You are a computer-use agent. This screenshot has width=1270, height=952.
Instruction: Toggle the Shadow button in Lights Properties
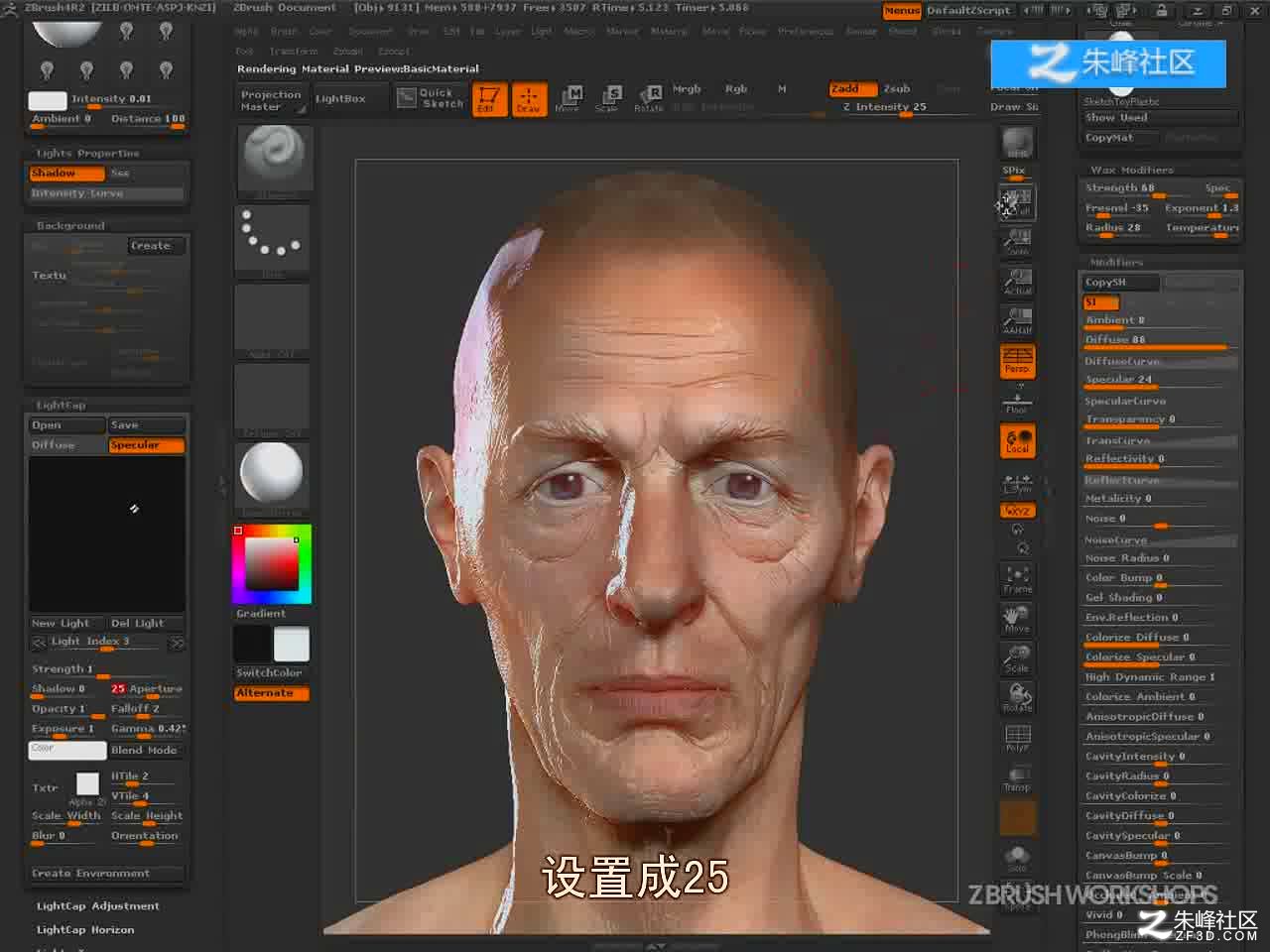[66, 174]
